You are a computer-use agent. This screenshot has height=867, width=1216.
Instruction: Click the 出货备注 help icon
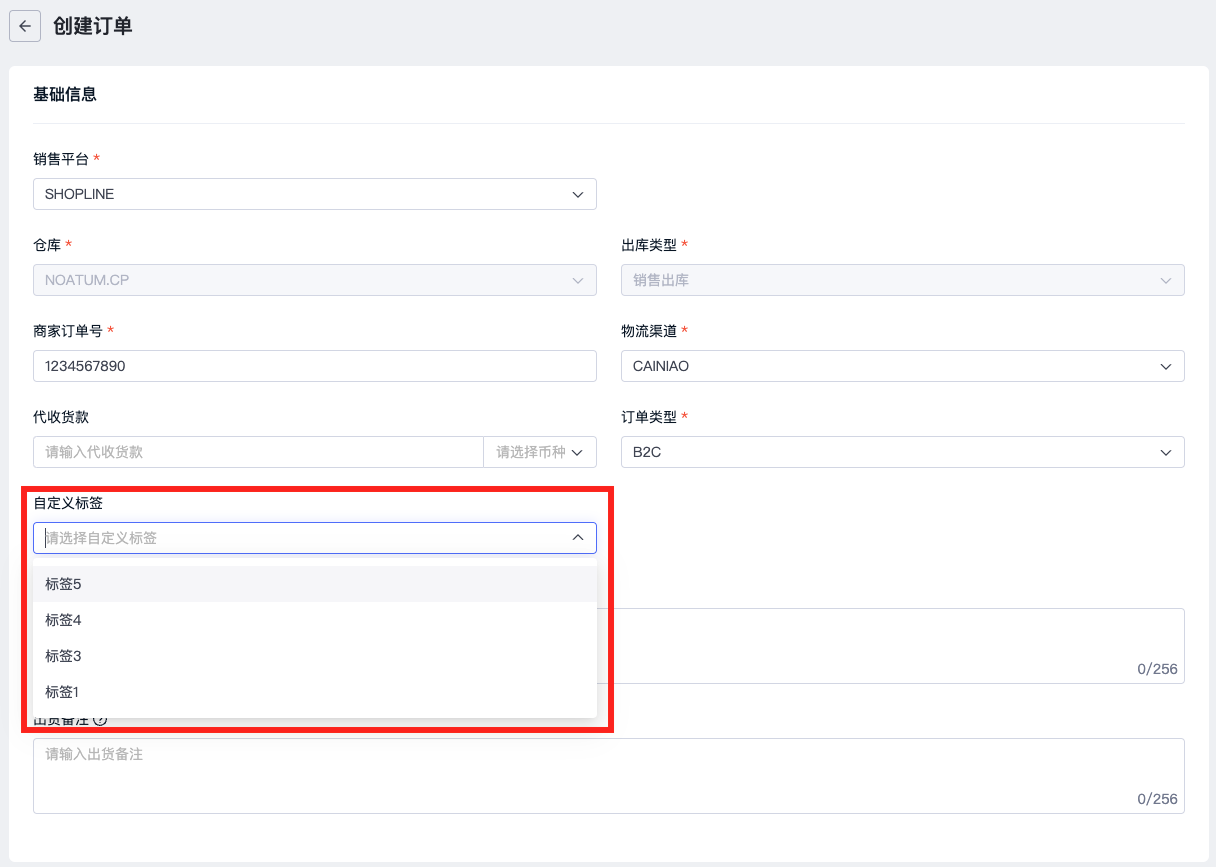(100, 720)
